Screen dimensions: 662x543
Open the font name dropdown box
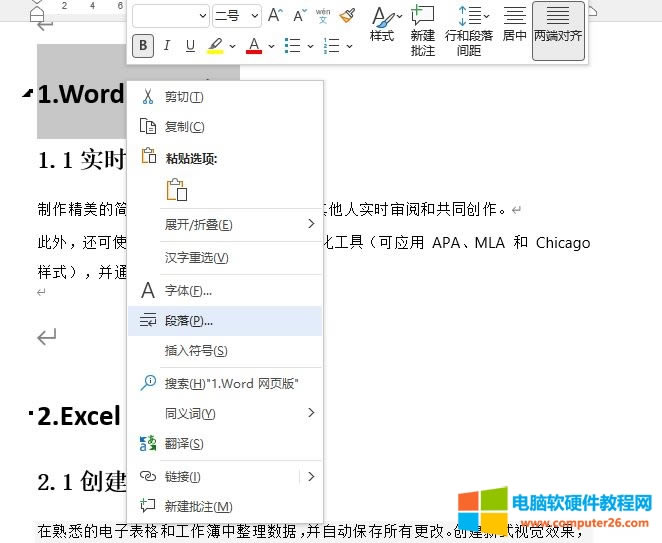(x=170, y=15)
